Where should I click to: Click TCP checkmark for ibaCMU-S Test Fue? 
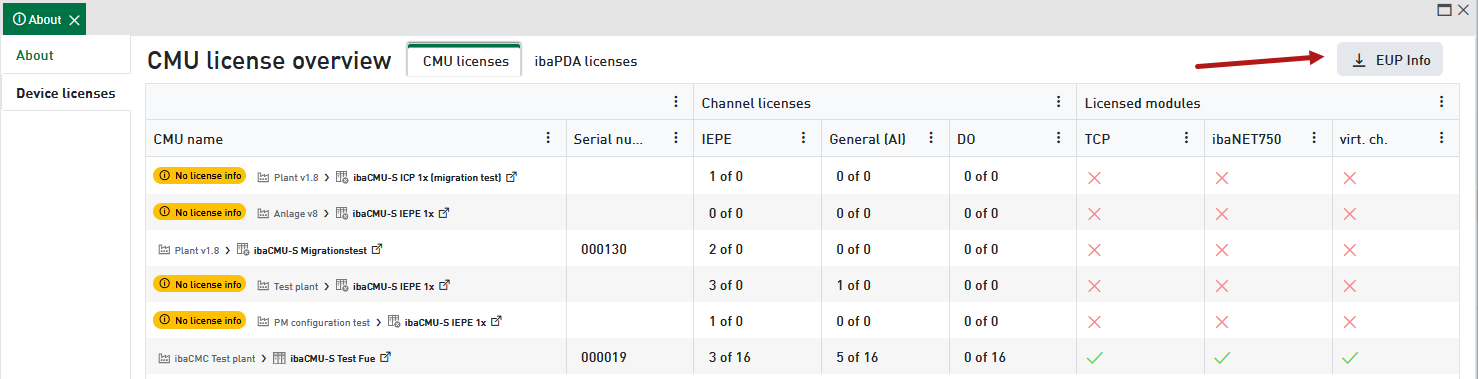tap(1094, 357)
